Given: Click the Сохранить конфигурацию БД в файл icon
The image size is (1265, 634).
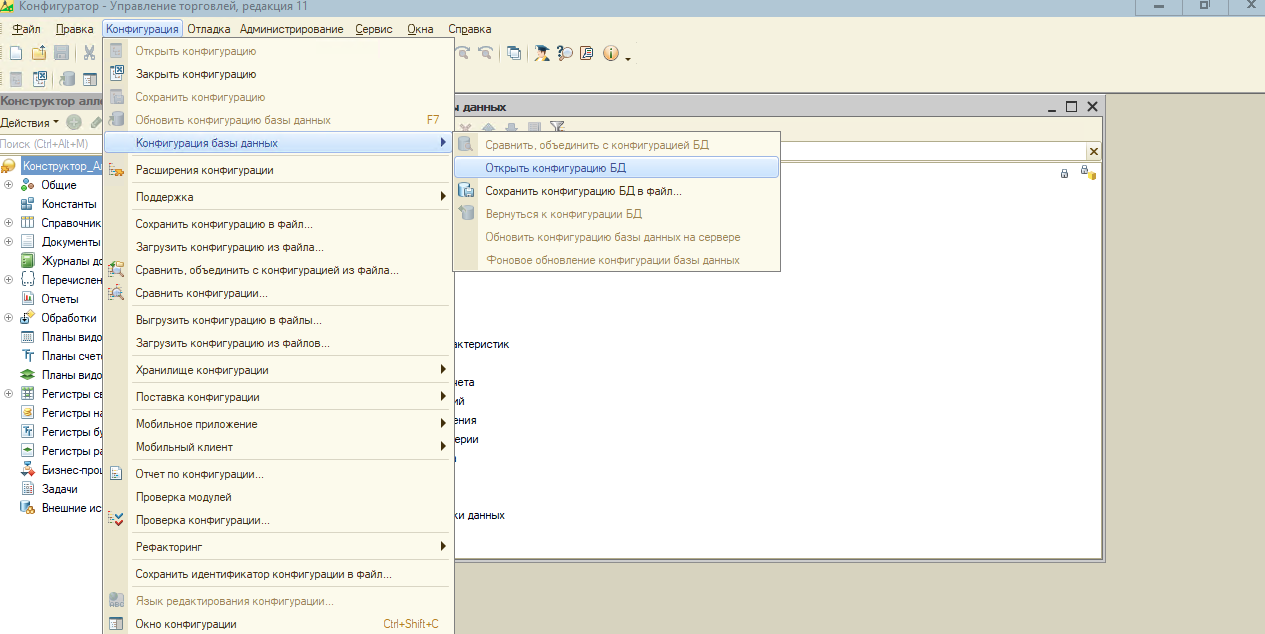Looking at the screenshot, I should pyautogui.click(x=466, y=191).
